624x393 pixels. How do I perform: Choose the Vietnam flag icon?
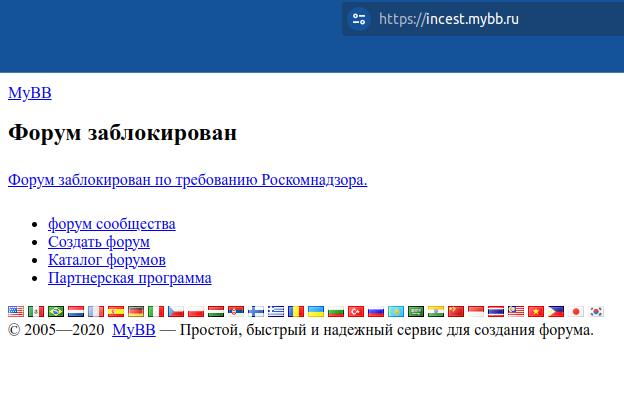pos(536,311)
